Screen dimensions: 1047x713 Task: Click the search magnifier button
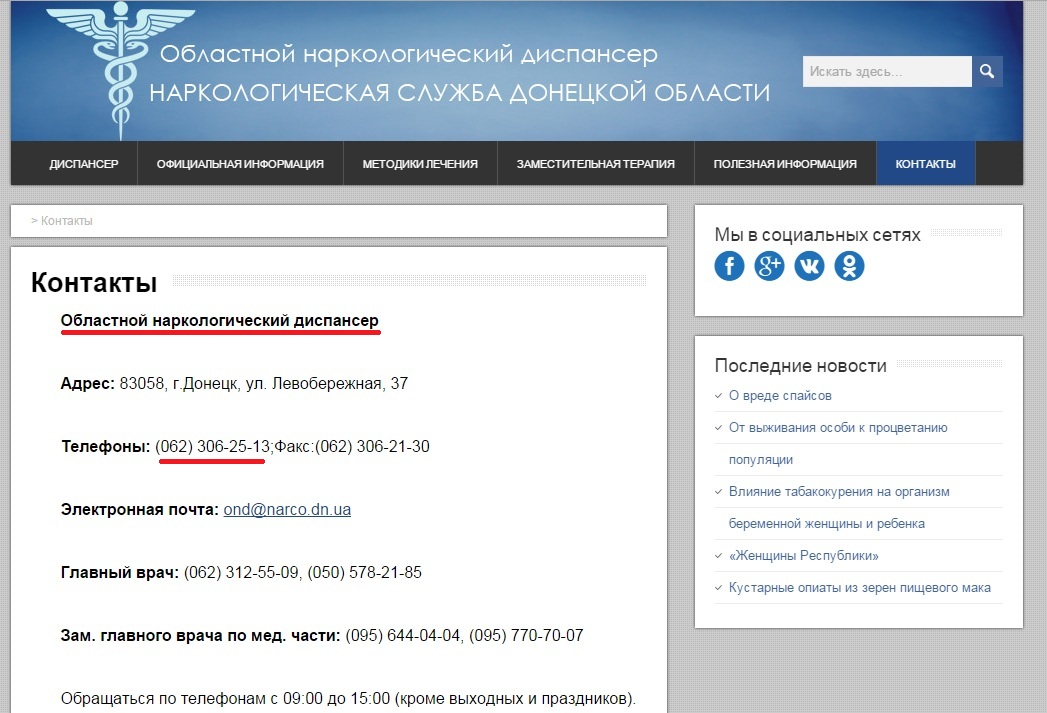point(987,72)
